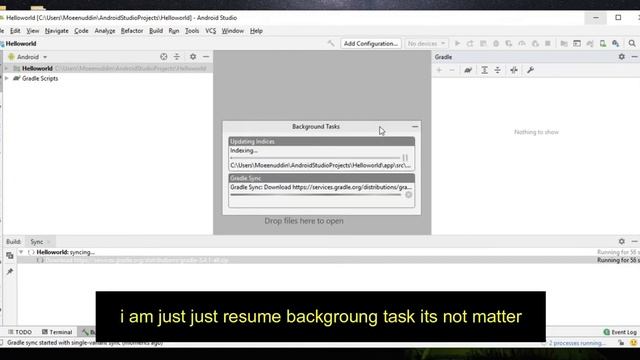Open Project panel gear settings
Viewport: 640px width, 360px height.
pos(193,57)
